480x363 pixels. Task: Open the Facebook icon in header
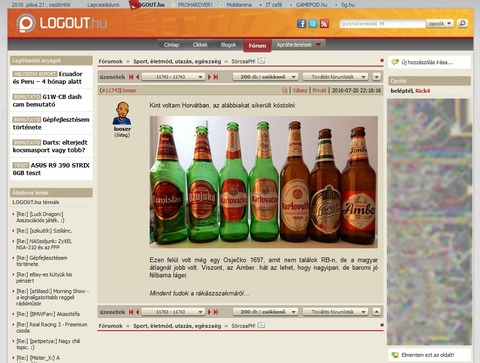click(301, 24)
